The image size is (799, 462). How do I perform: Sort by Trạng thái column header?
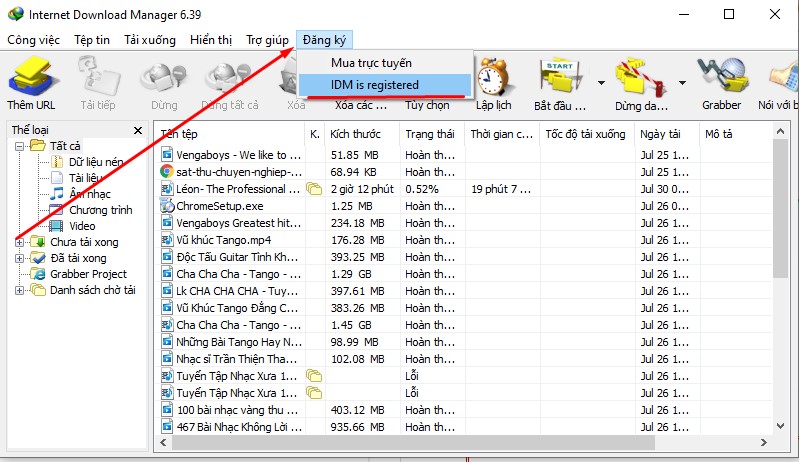click(x=432, y=134)
